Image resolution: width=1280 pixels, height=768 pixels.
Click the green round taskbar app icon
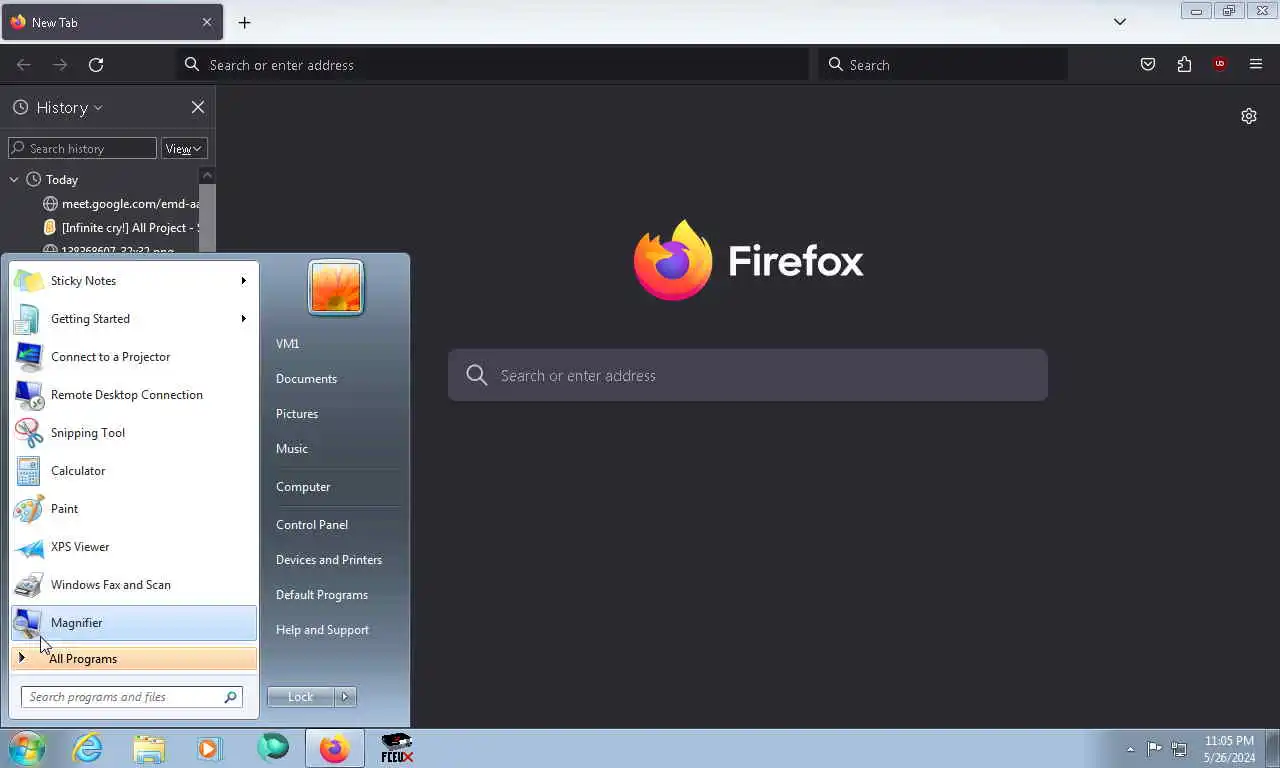[272, 747]
